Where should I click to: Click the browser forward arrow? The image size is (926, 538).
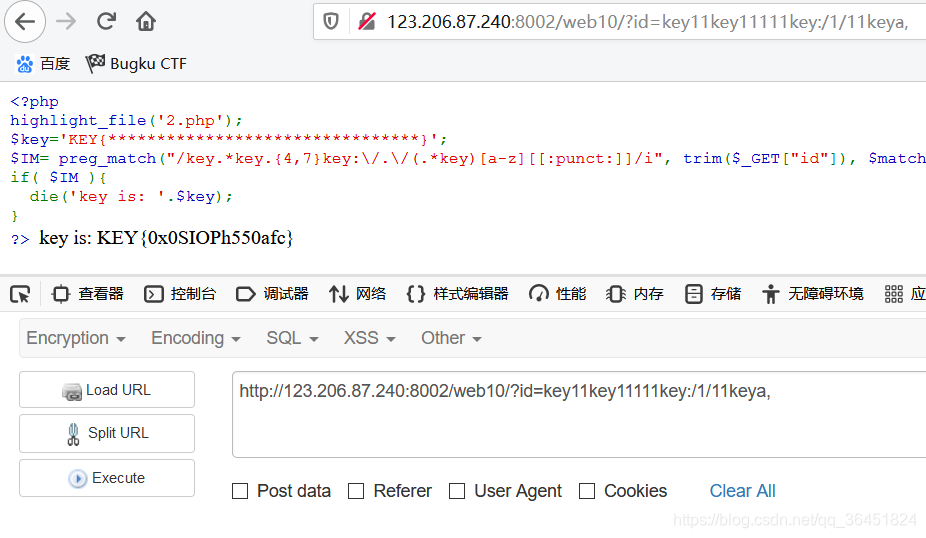pyautogui.click(x=66, y=22)
